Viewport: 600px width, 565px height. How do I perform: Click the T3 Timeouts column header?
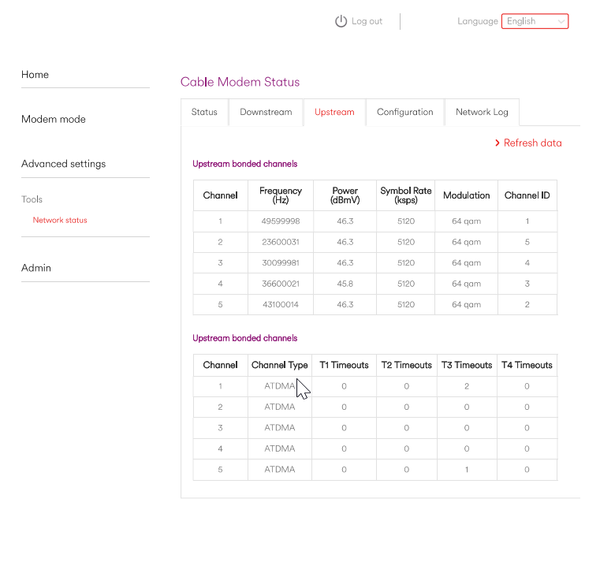point(466,365)
